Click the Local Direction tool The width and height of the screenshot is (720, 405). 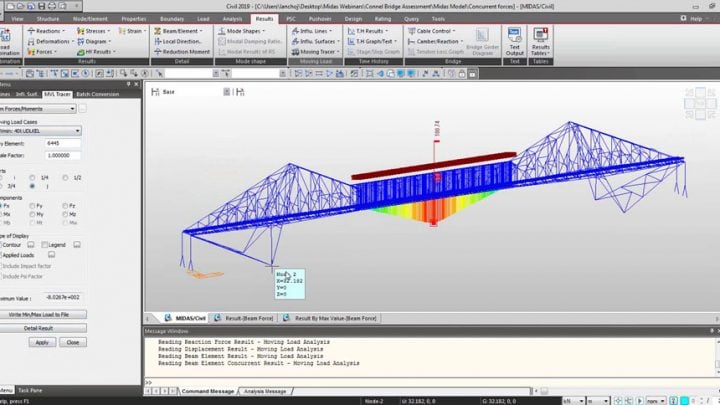(x=178, y=41)
